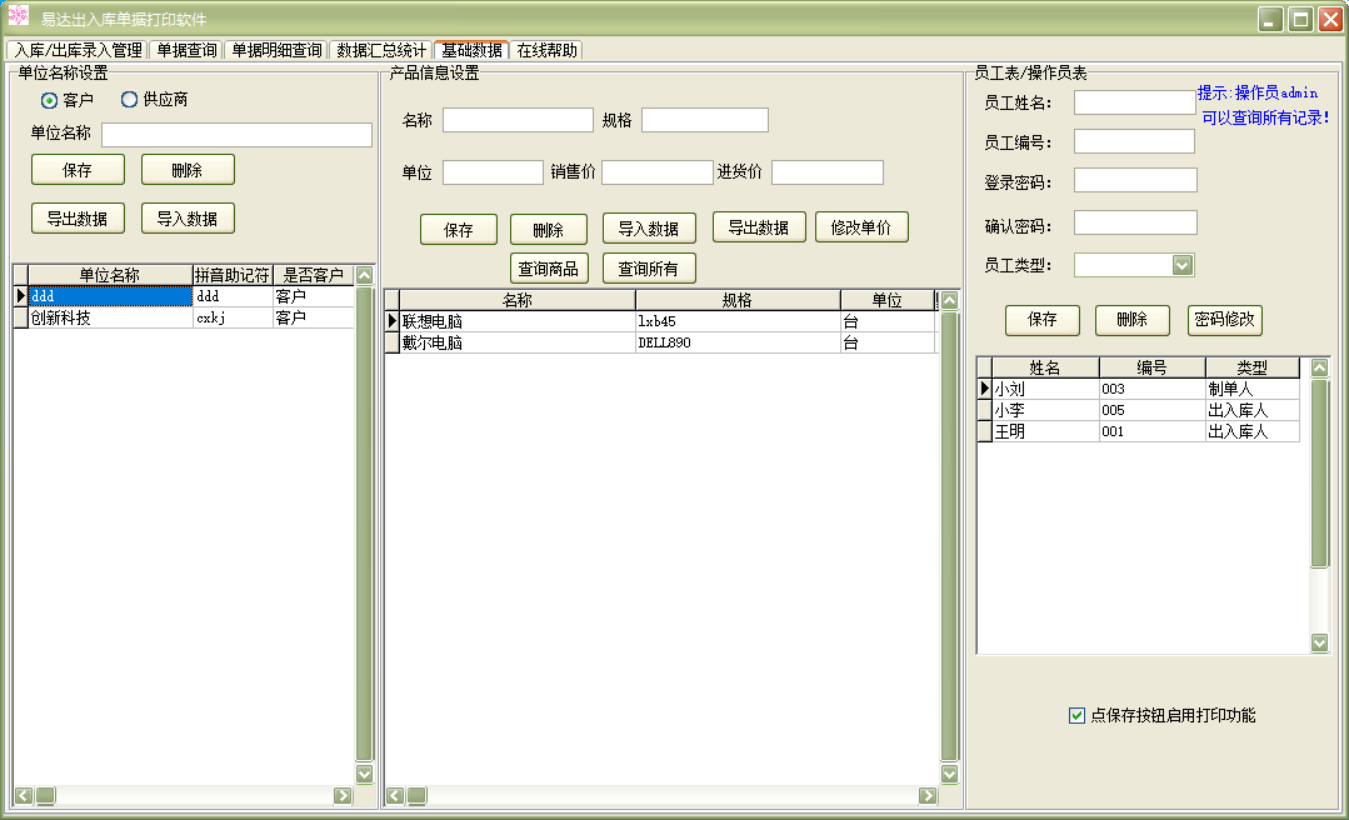Click the lxb45 specification cell
The height and width of the screenshot is (820, 1349).
click(x=738, y=322)
